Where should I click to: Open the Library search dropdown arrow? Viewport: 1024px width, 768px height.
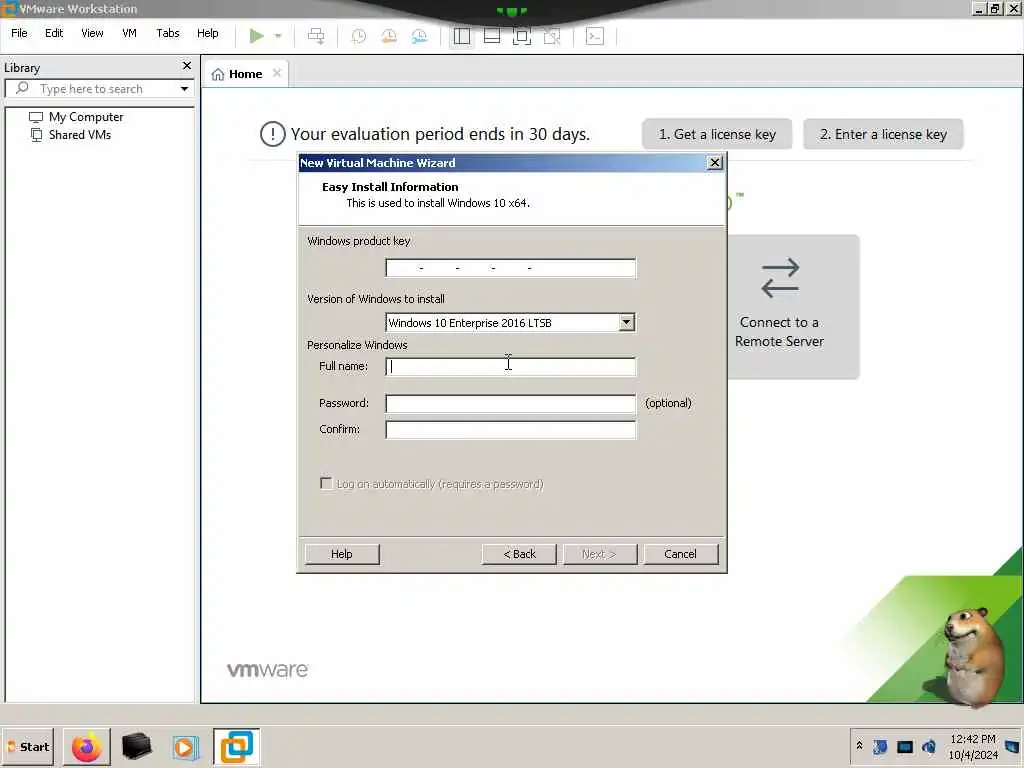tap(184, 89)
